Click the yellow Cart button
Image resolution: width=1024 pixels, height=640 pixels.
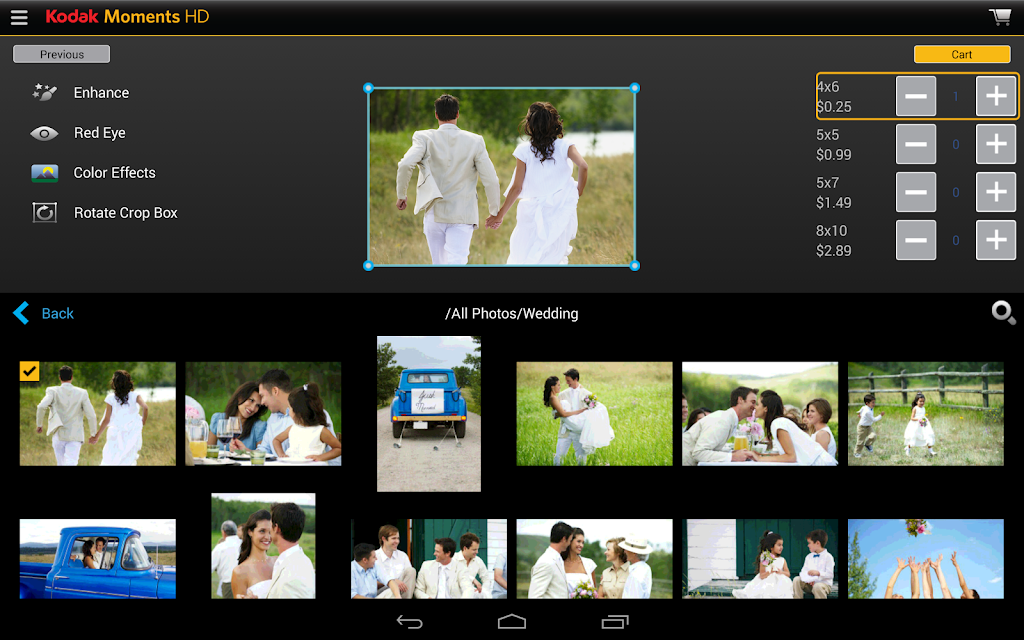tap(962, 54)
